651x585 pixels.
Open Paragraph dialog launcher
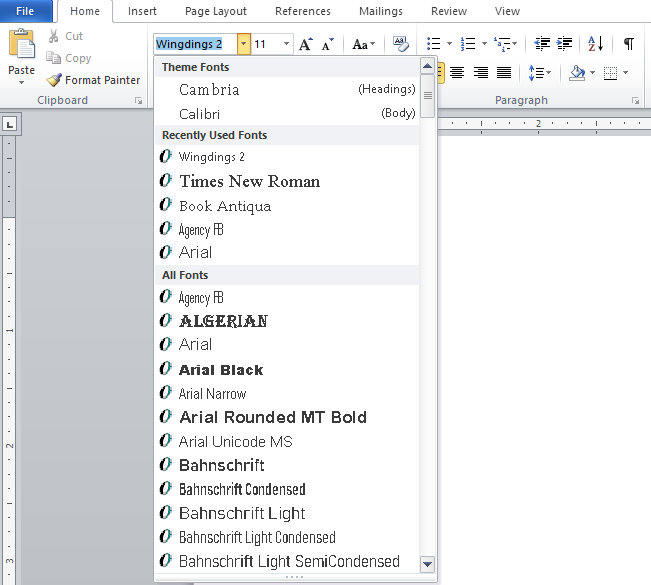point(635,100)
